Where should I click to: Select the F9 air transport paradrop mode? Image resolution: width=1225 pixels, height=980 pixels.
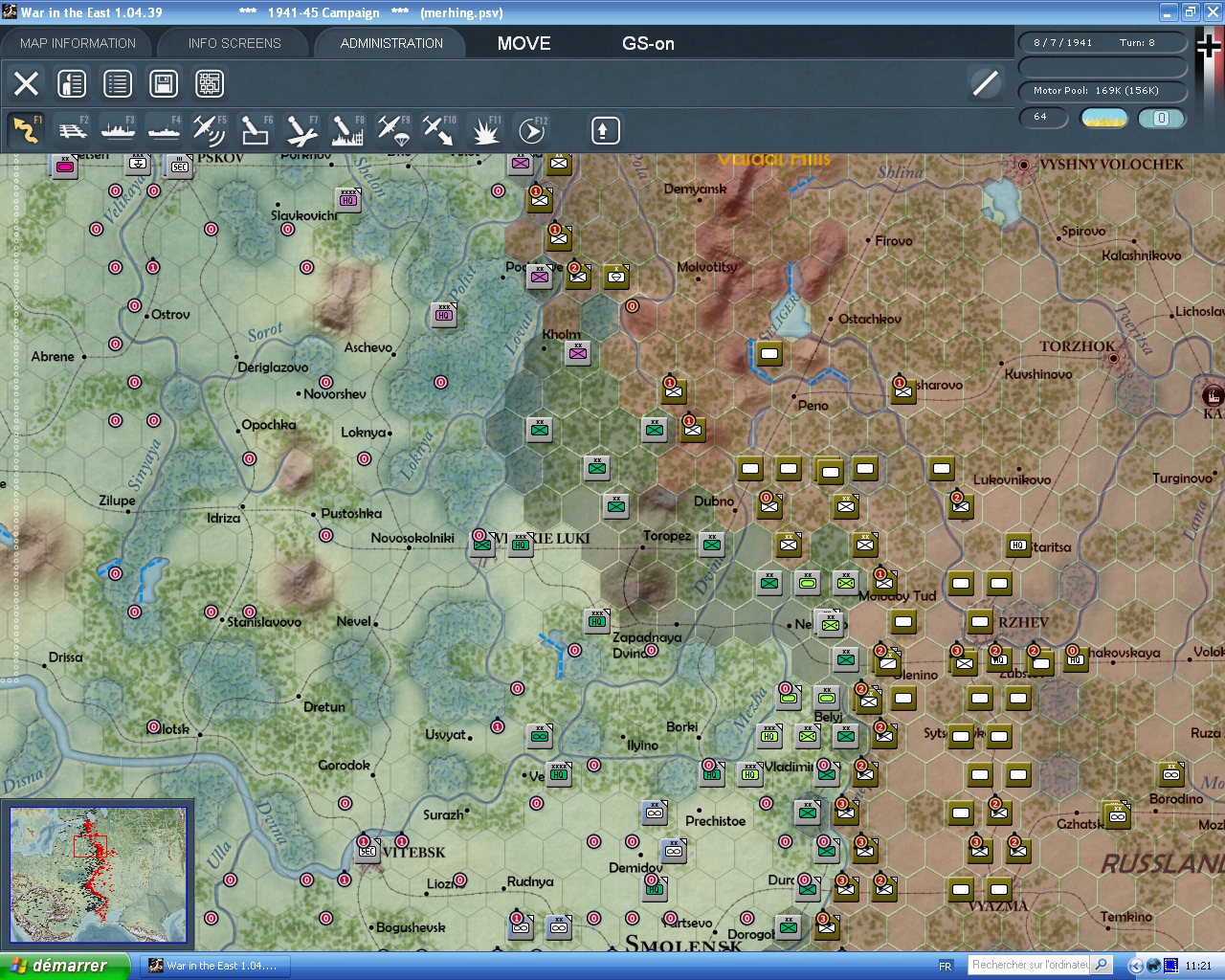(x=393, y=130)
